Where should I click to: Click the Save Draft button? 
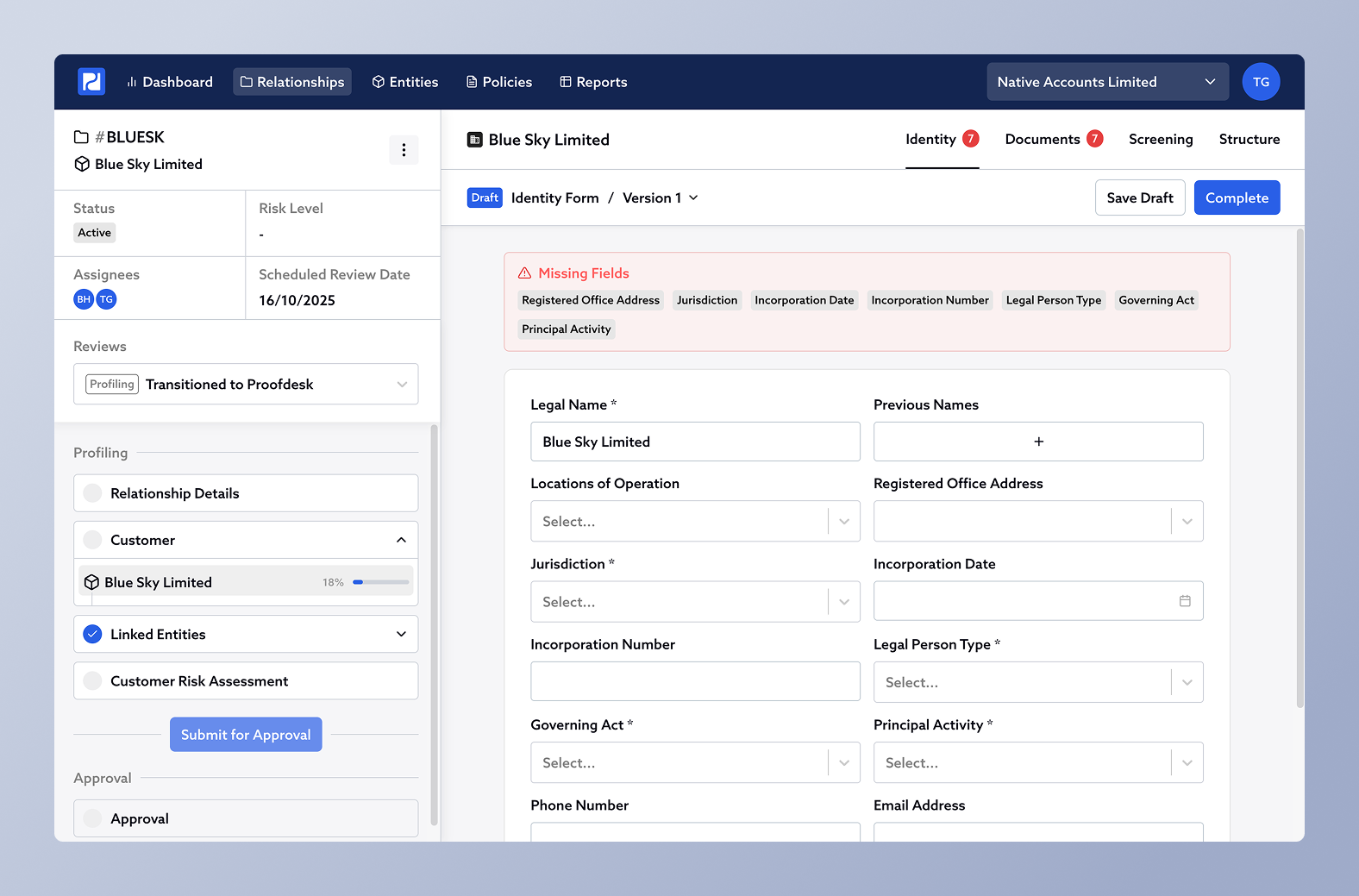click(1139, 197)
